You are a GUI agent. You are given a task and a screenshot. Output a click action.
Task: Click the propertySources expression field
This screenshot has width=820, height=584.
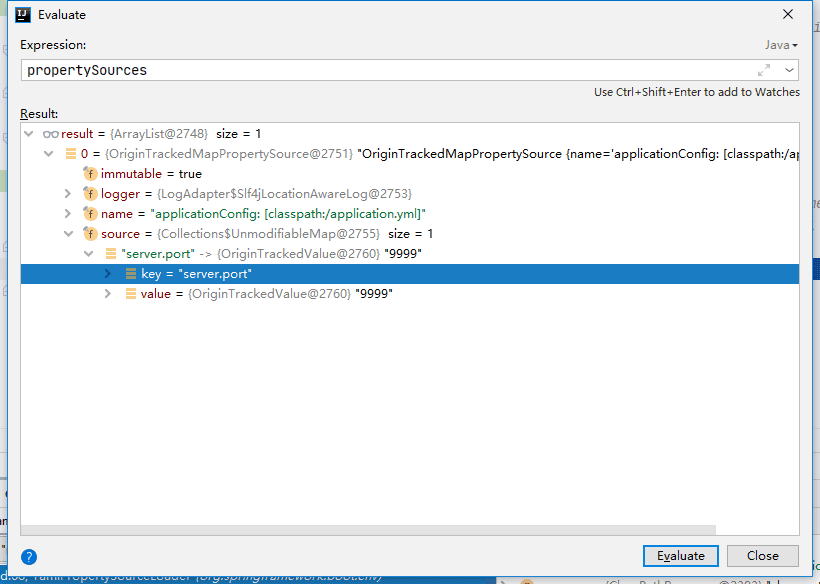(x=380, y=70)
